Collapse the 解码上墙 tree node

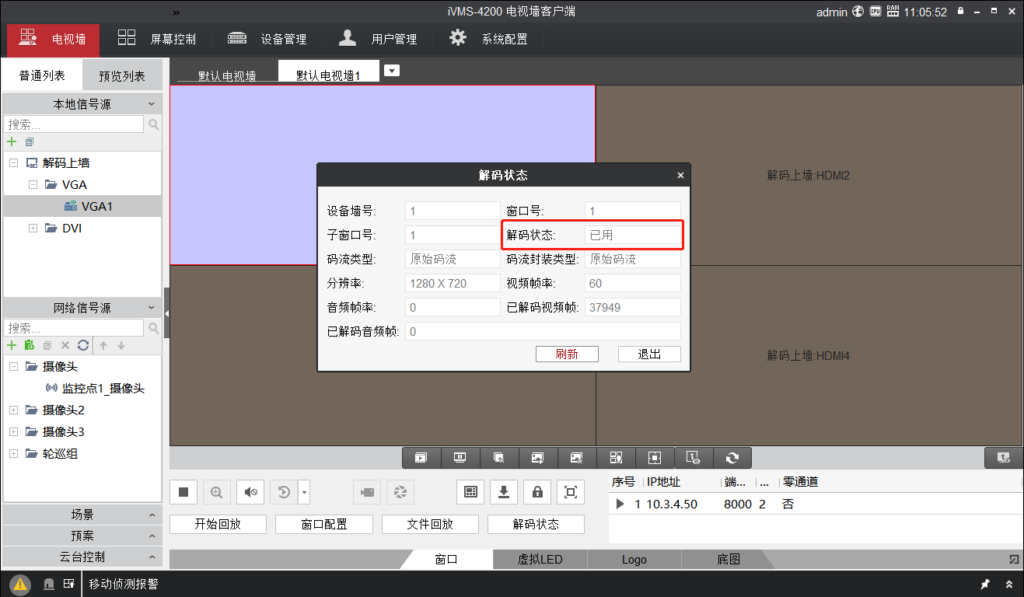coord(14,163)
